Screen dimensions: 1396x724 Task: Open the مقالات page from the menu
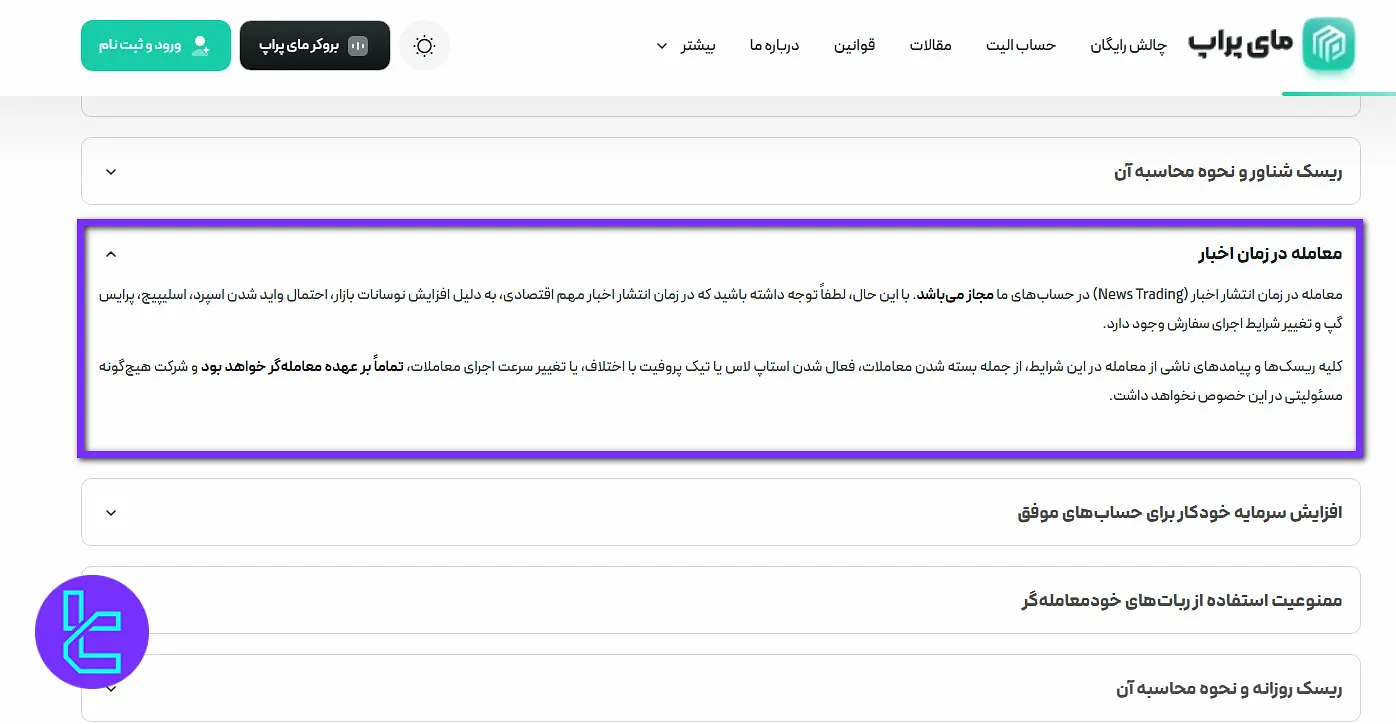(x=931, y=45)
